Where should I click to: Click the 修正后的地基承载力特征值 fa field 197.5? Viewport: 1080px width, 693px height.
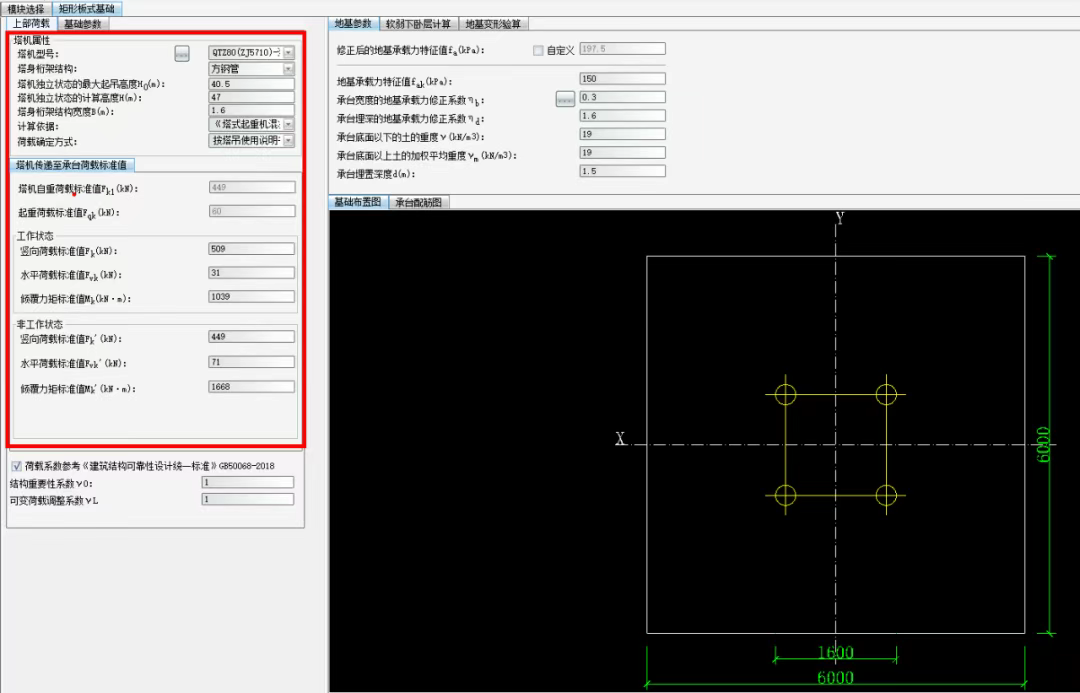(x=623, y=49)
